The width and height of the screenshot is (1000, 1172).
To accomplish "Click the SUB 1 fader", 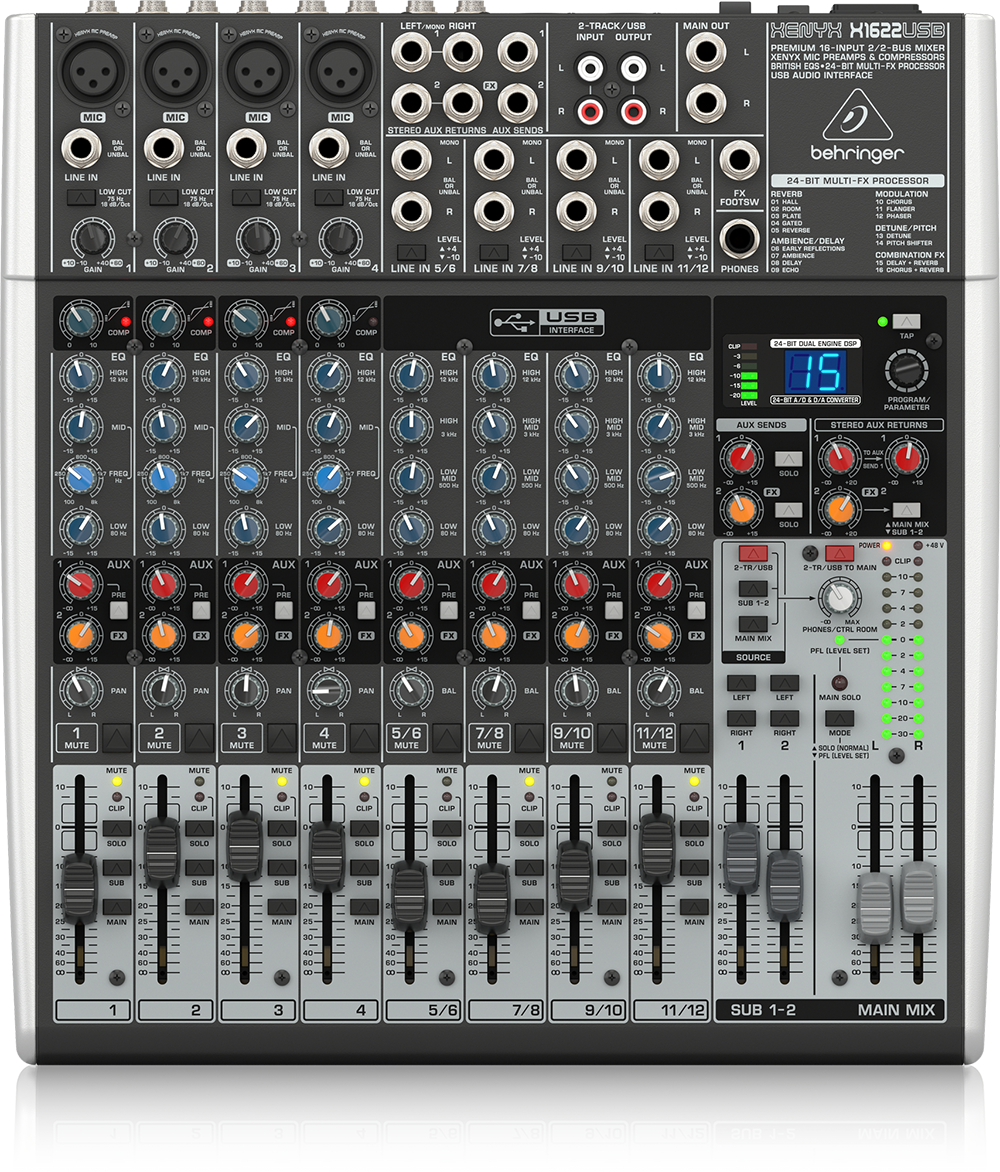I will tap(741, 857).
